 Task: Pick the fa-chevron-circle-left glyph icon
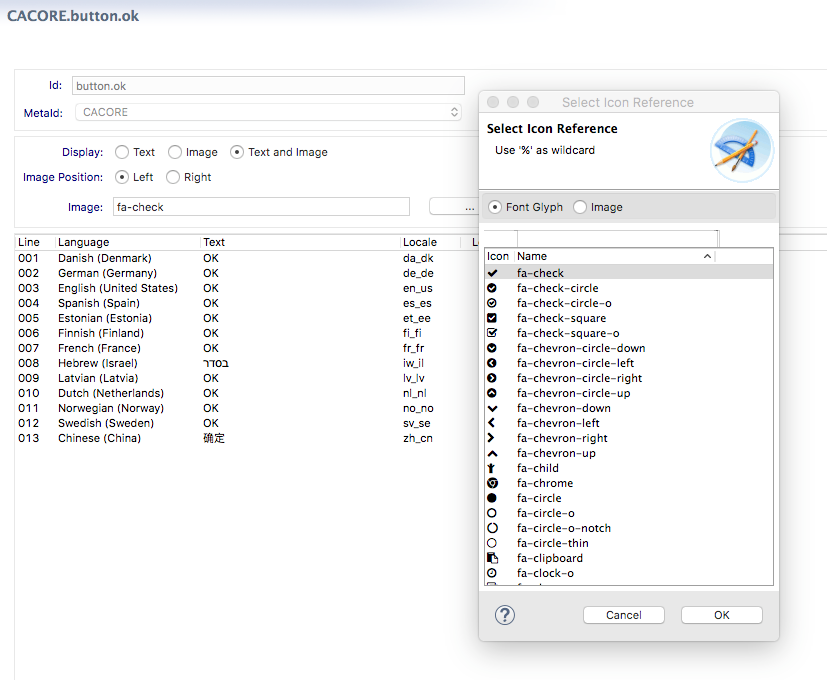492,363
